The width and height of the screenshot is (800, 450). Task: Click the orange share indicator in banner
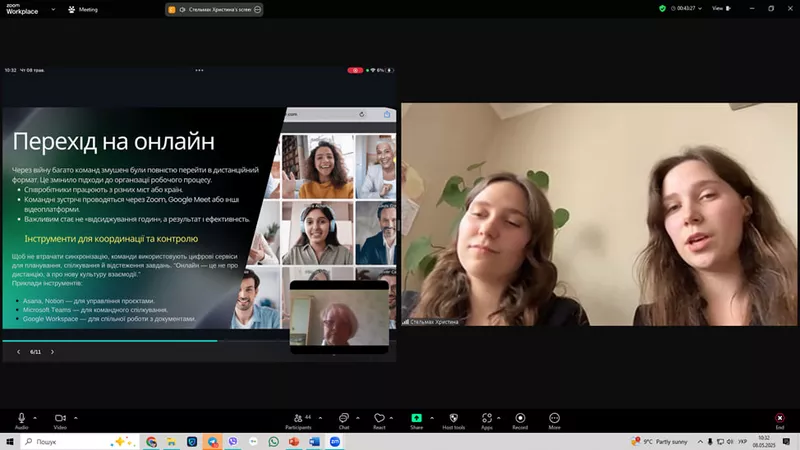[172, 9]
